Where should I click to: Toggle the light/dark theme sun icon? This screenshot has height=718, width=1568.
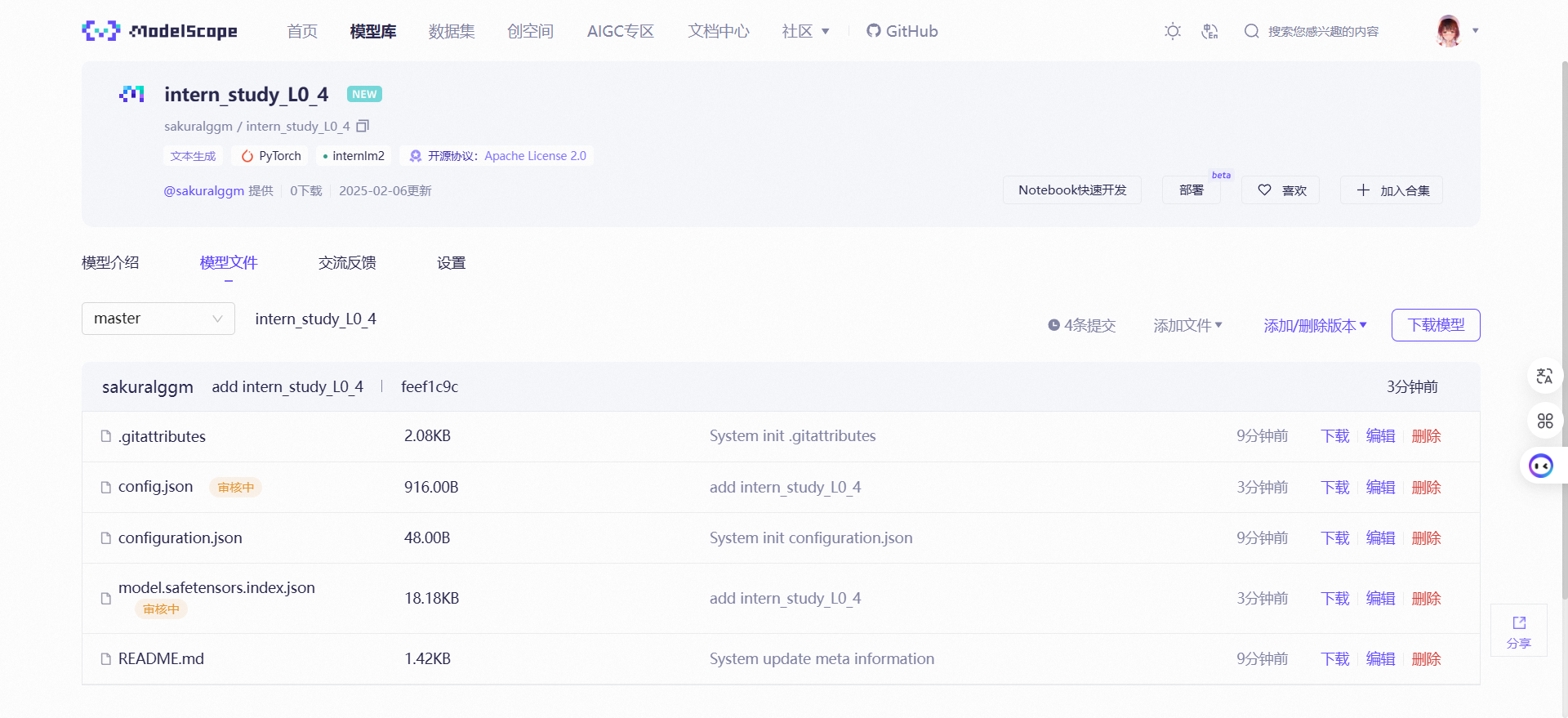point(1173,31)
